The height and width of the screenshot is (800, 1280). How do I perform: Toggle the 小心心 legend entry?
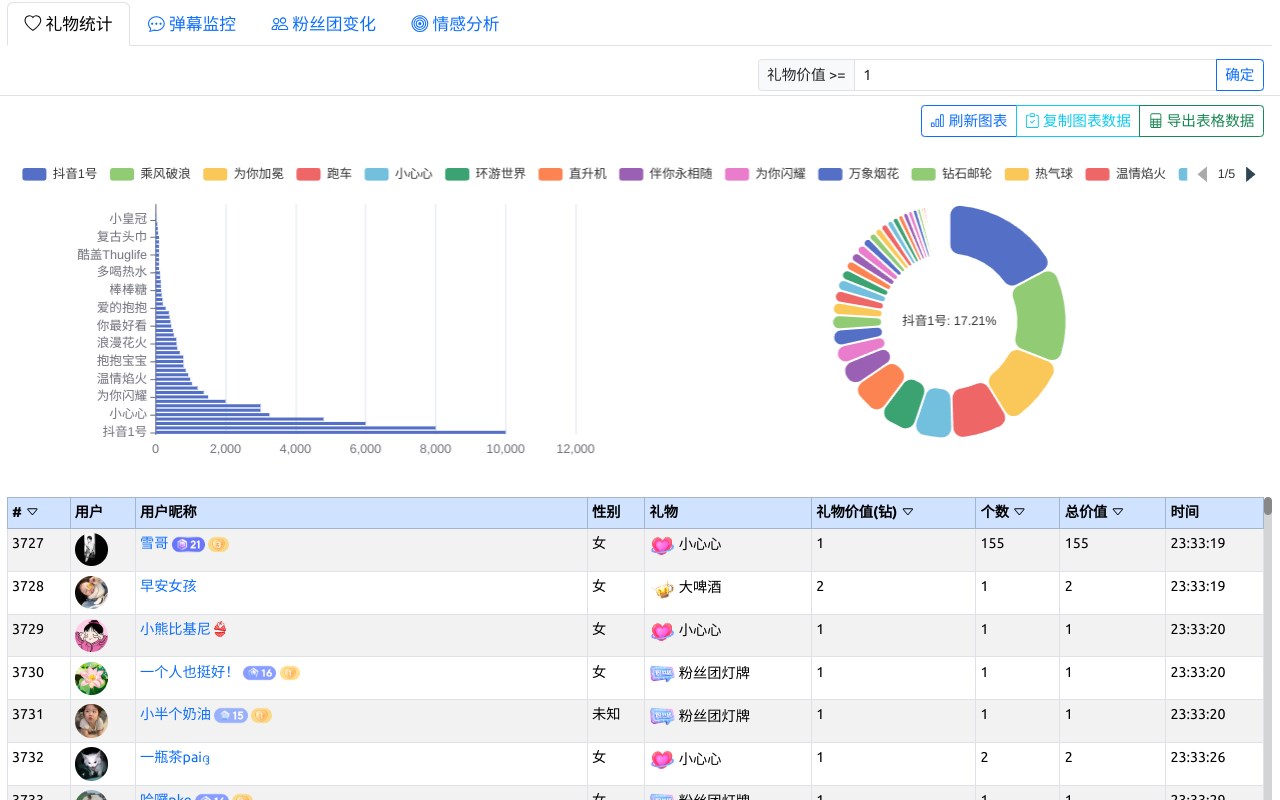click(x=399, y=174)
